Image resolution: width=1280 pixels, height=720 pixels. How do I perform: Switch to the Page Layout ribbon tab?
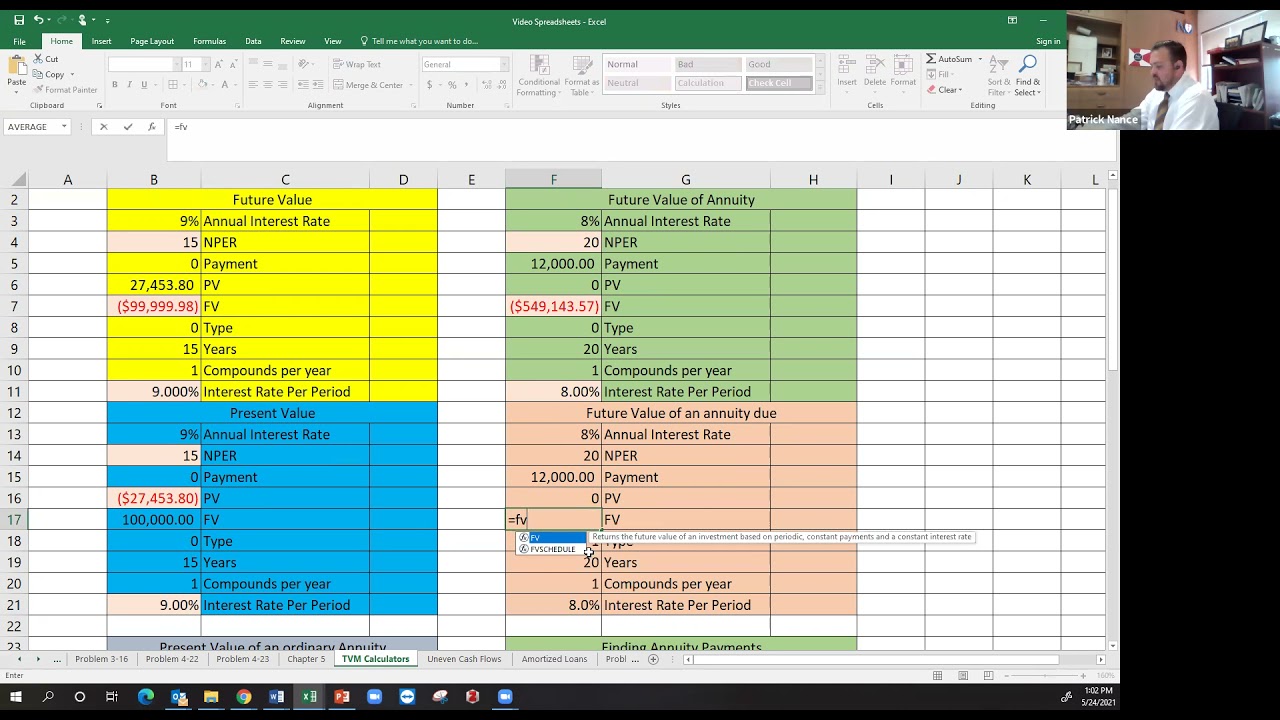(152, 41)
